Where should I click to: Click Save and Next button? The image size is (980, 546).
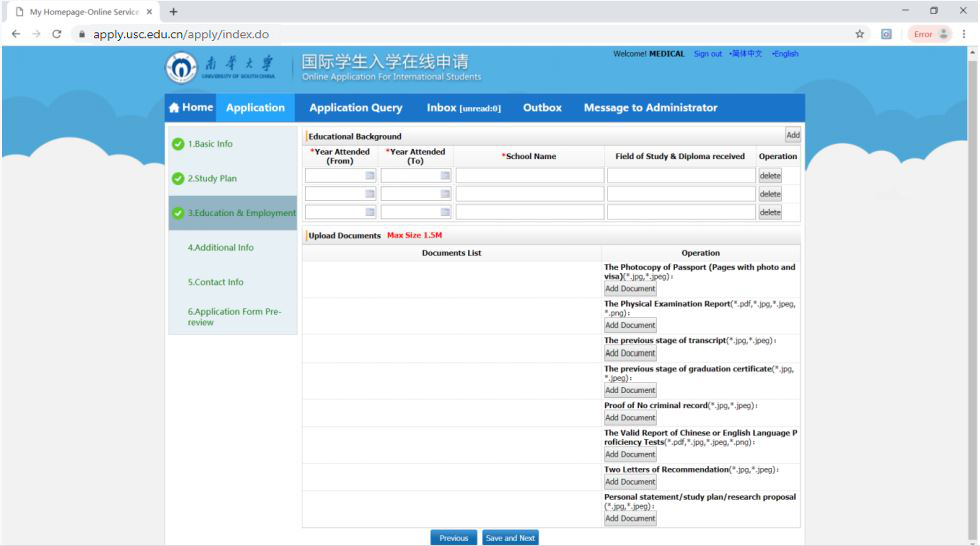coord(510,538)
